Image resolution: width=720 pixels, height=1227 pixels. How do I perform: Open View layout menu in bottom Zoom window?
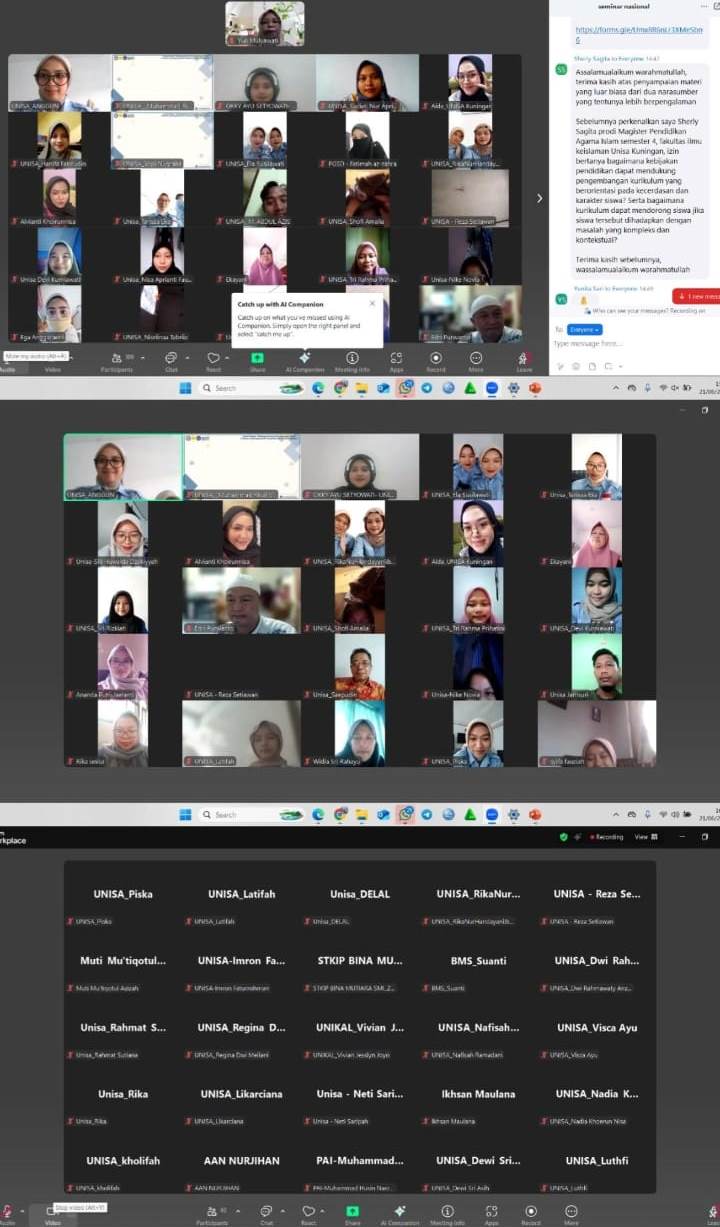[x=647, y=837]
